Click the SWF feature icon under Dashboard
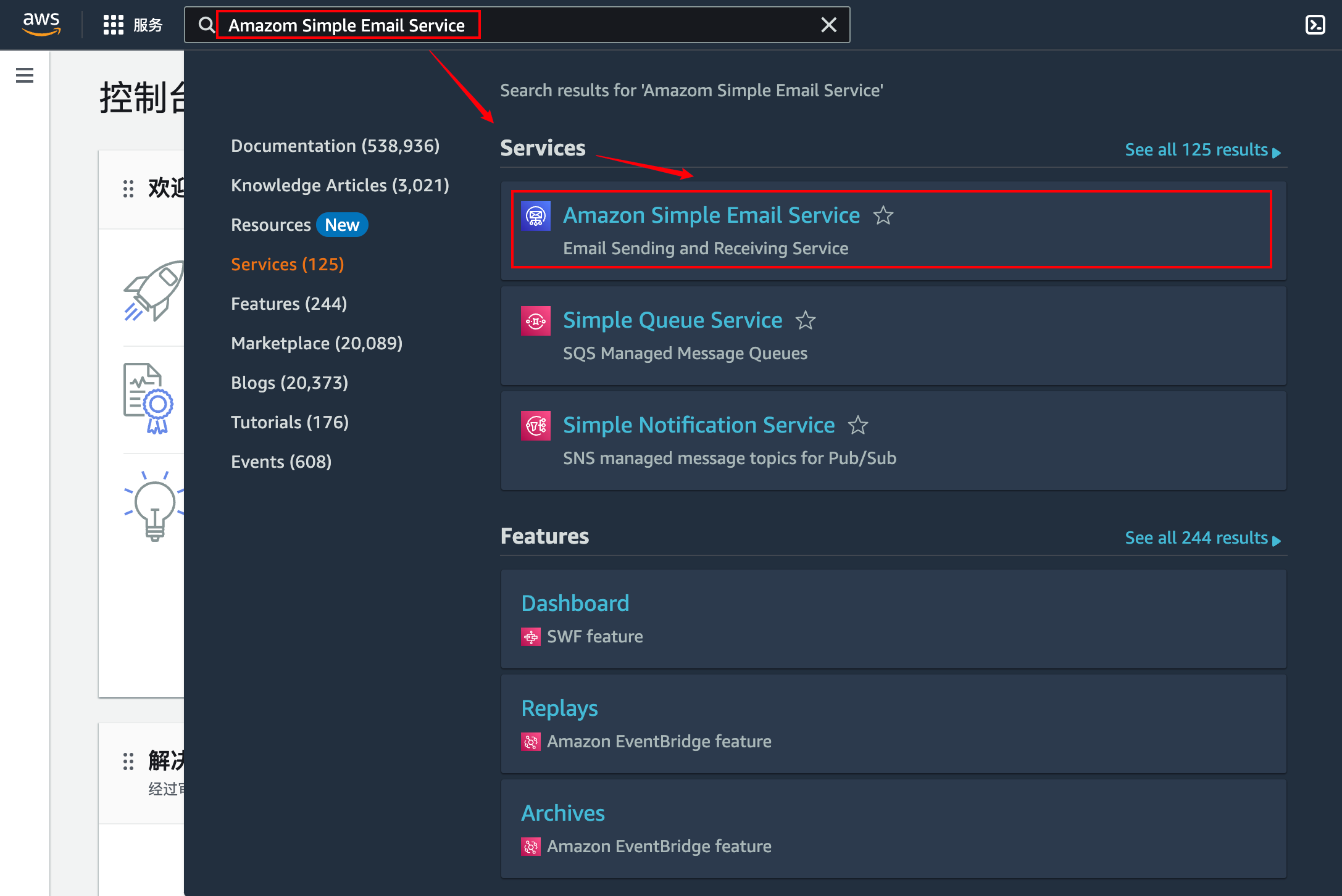This screenshot has height=896, width=1342. (x=531, y=636)
